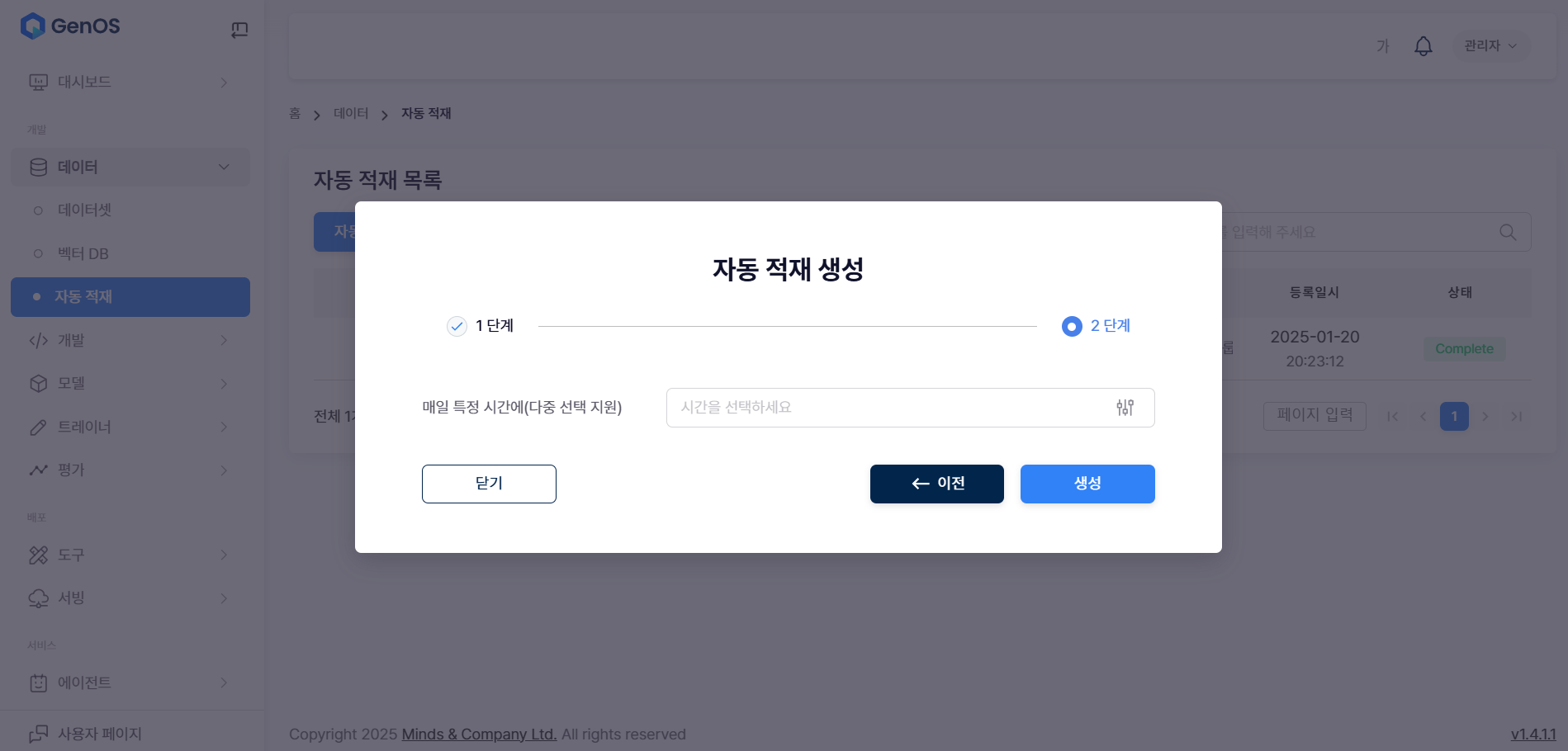Screen dimensions: 1568x751
Task: Select the 2 단계 step radio indicator
Action: pyautogui.click(x=1072, y=327)
